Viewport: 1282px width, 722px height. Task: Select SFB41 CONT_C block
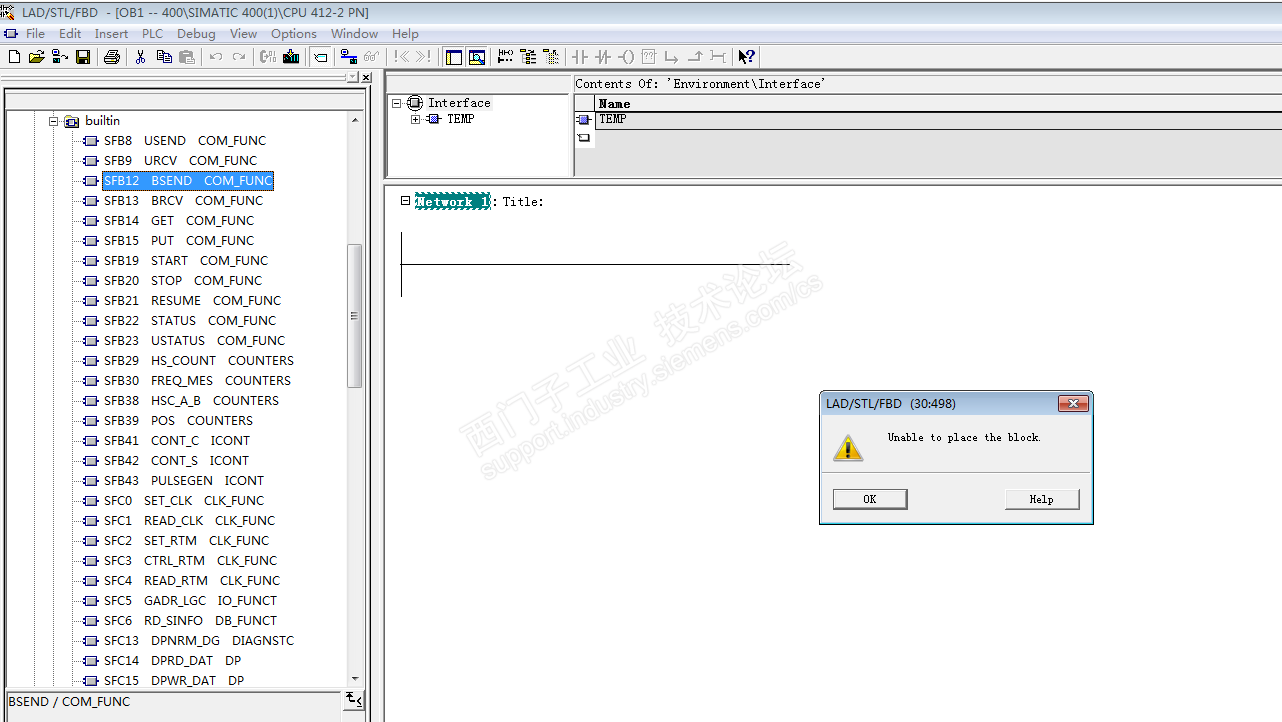click(178, 441)
